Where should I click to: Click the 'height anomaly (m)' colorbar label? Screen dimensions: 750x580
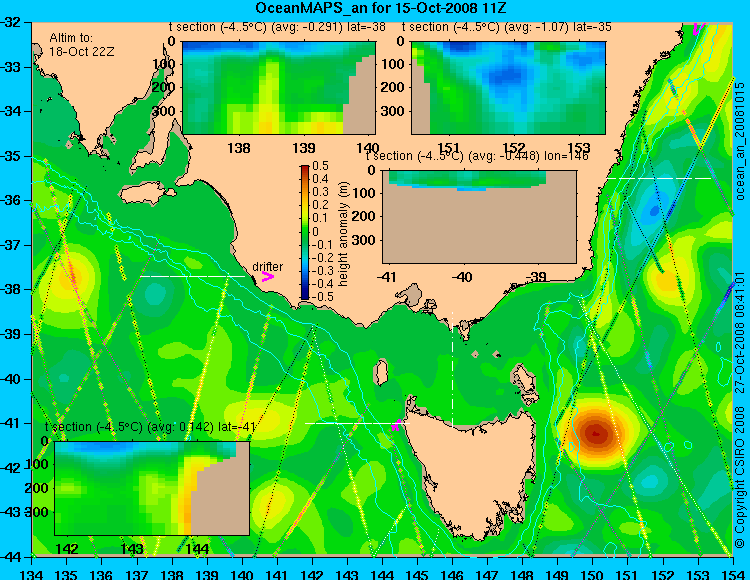pyautogui.click(x=343, y=234)
